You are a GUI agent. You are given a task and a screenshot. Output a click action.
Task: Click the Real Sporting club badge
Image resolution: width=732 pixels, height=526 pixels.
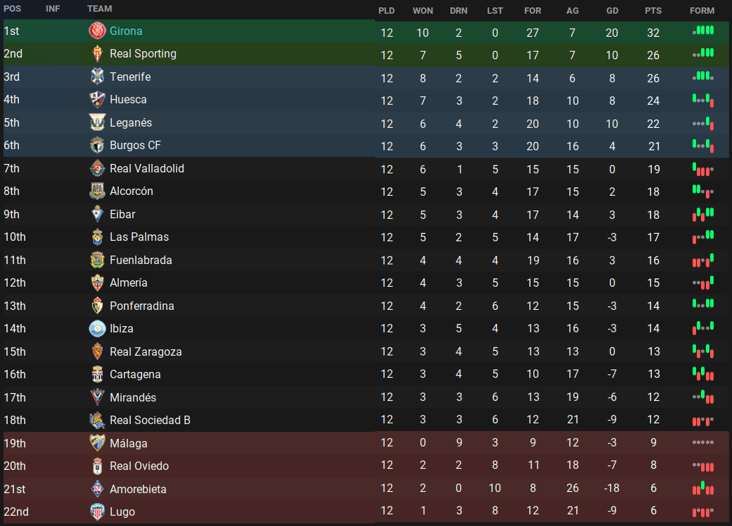[97, 54]
